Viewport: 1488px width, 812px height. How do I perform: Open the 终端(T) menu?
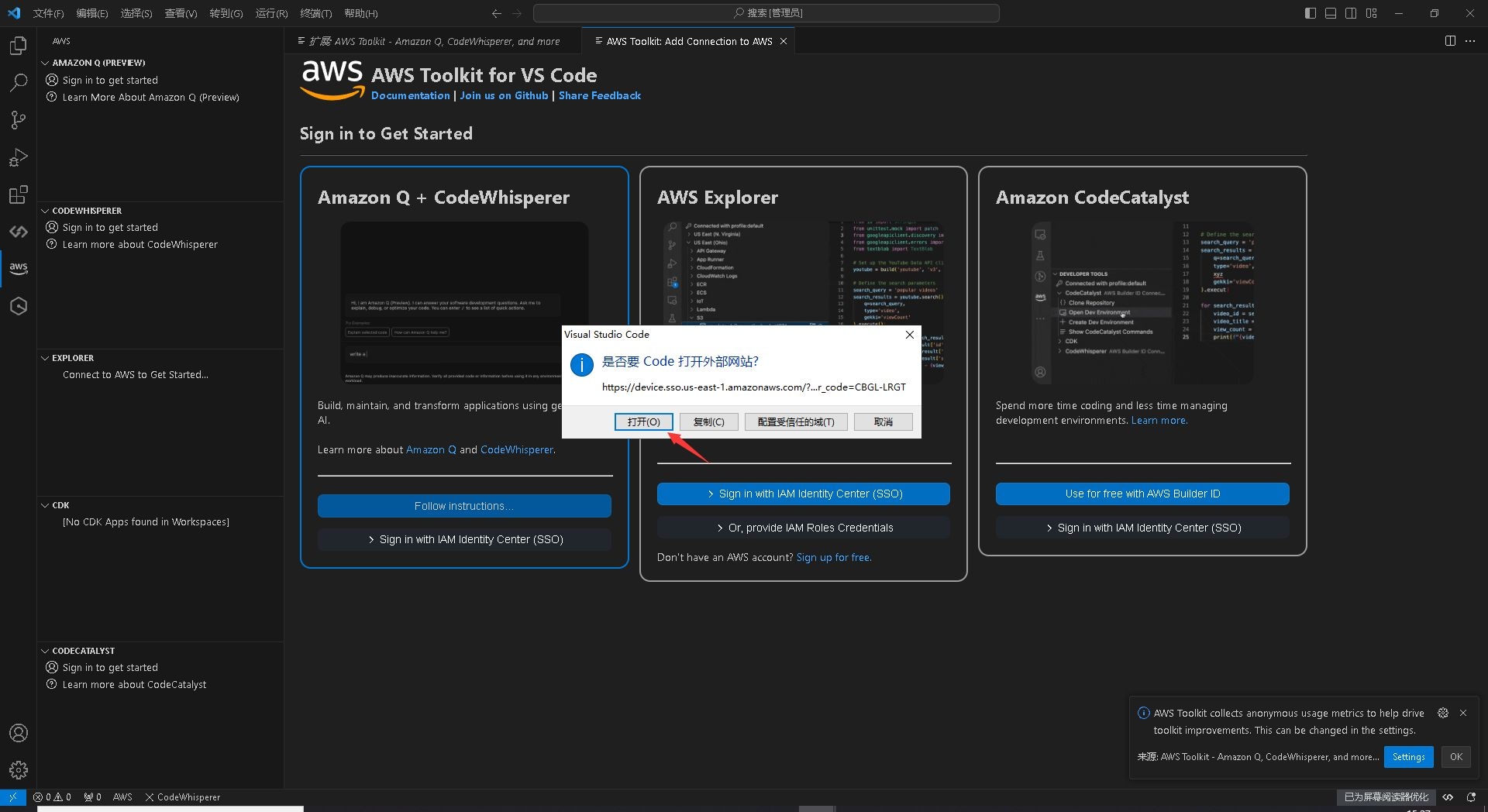(x=315, y=13)
